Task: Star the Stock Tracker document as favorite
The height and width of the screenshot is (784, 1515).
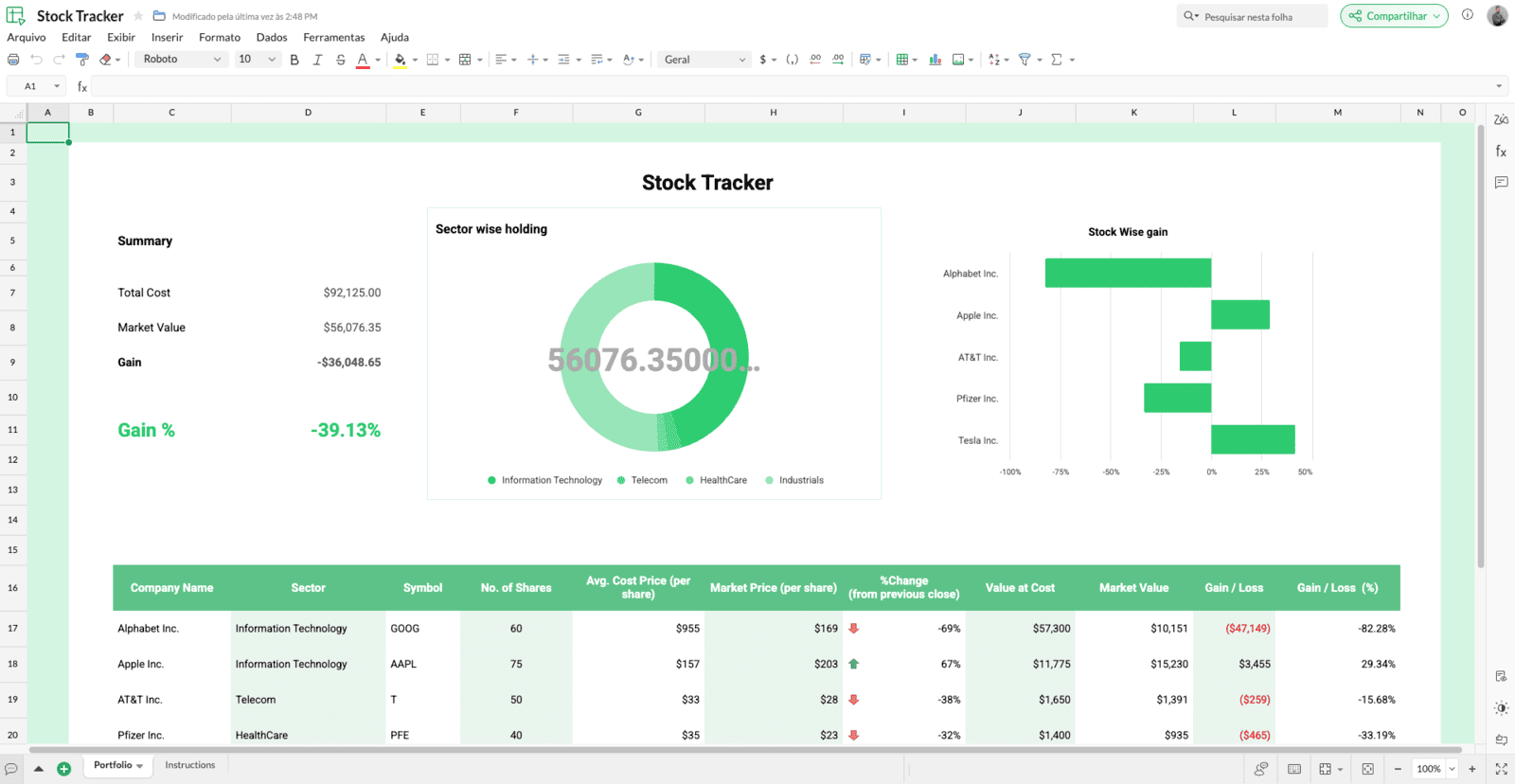Action: click(138, 16)
